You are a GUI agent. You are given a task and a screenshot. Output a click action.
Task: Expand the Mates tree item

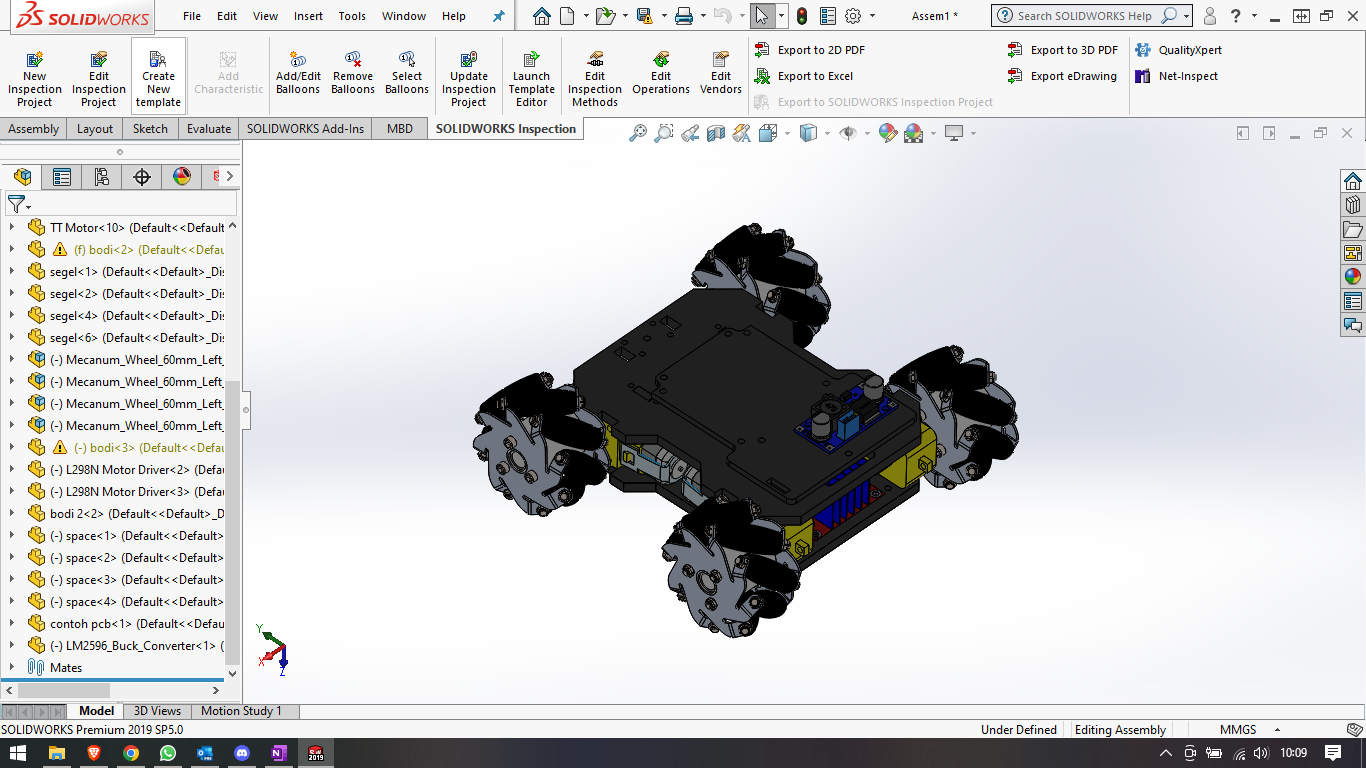(12, 667)
